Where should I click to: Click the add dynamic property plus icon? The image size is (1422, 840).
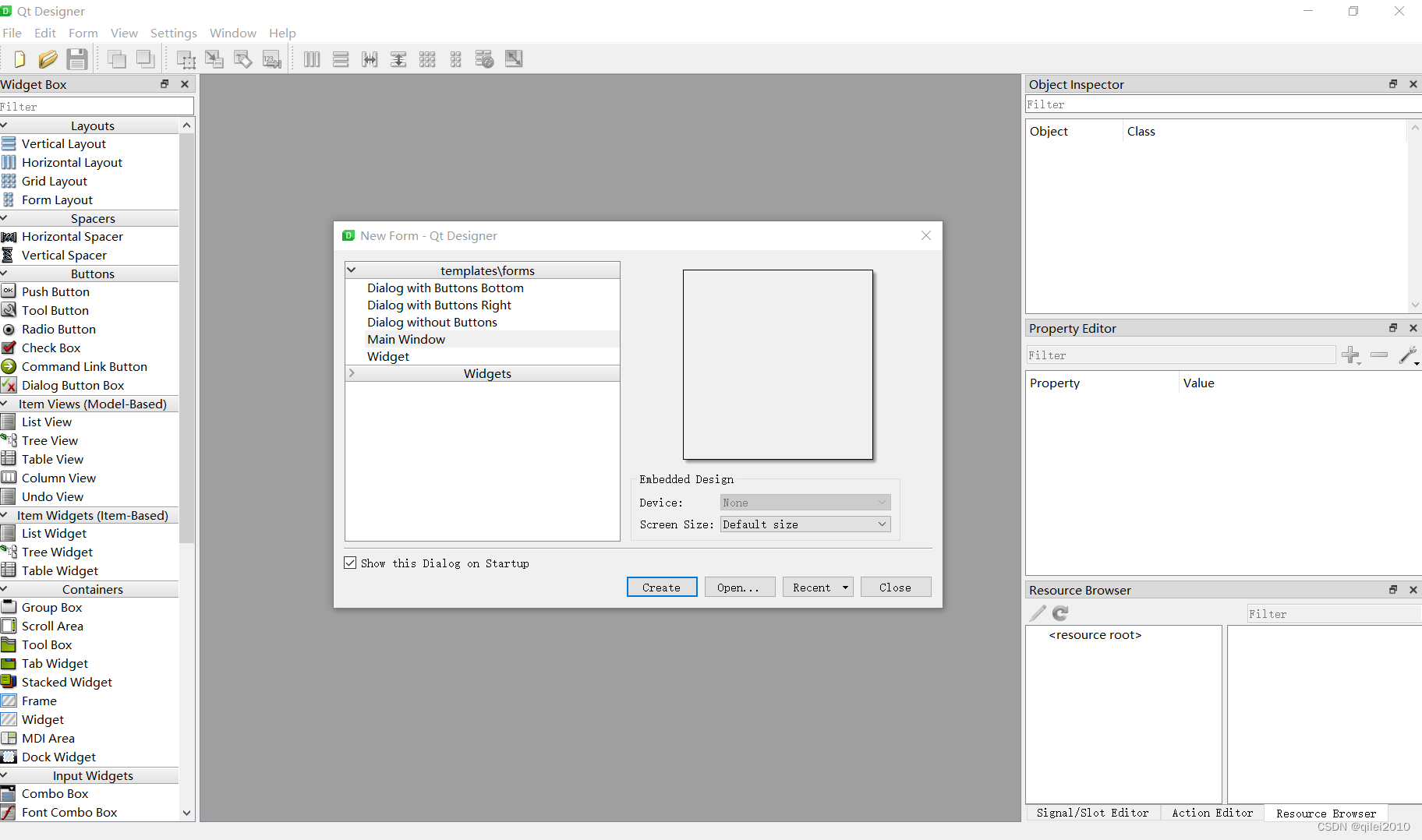tap(1351, 355)
